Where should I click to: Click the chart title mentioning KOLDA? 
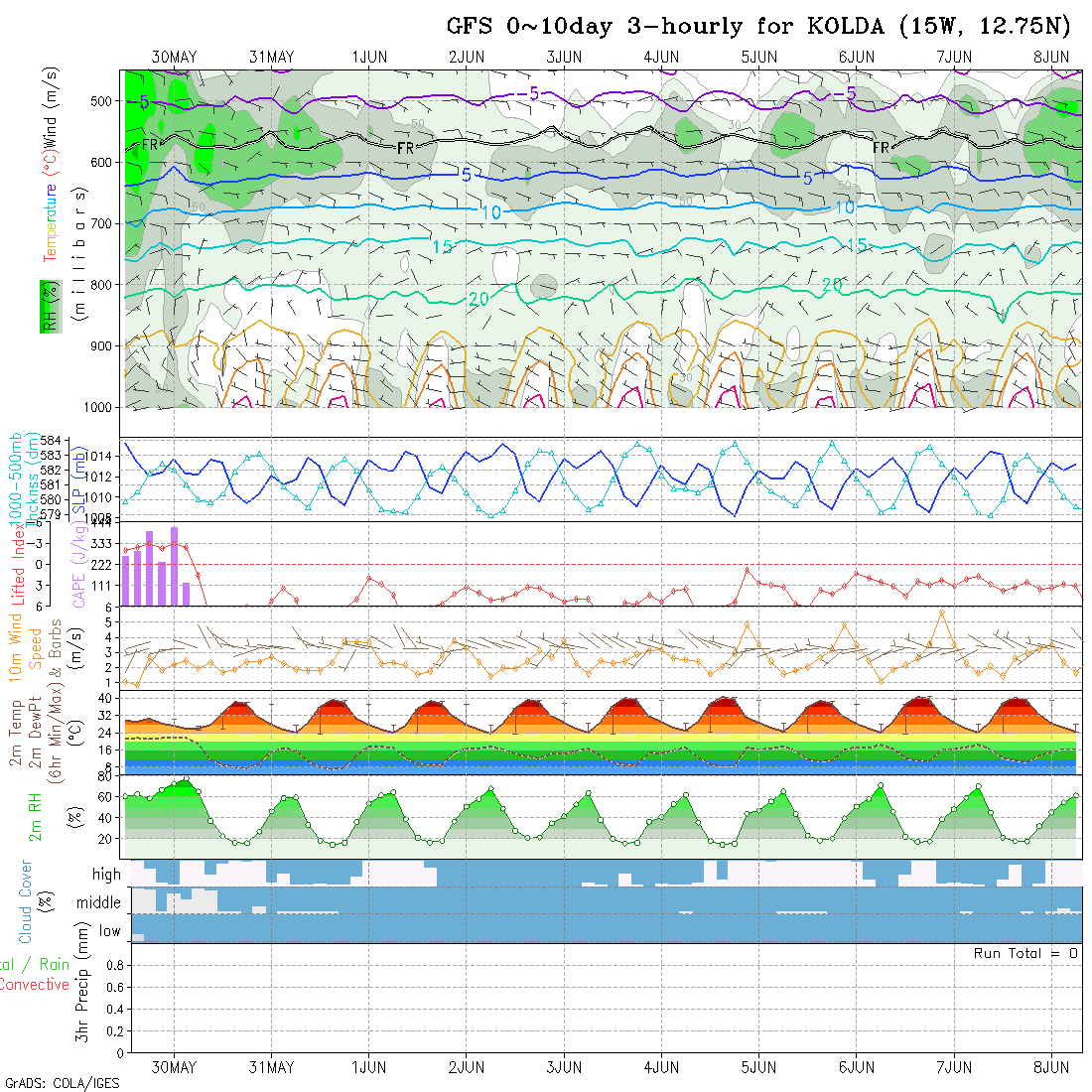758,27
